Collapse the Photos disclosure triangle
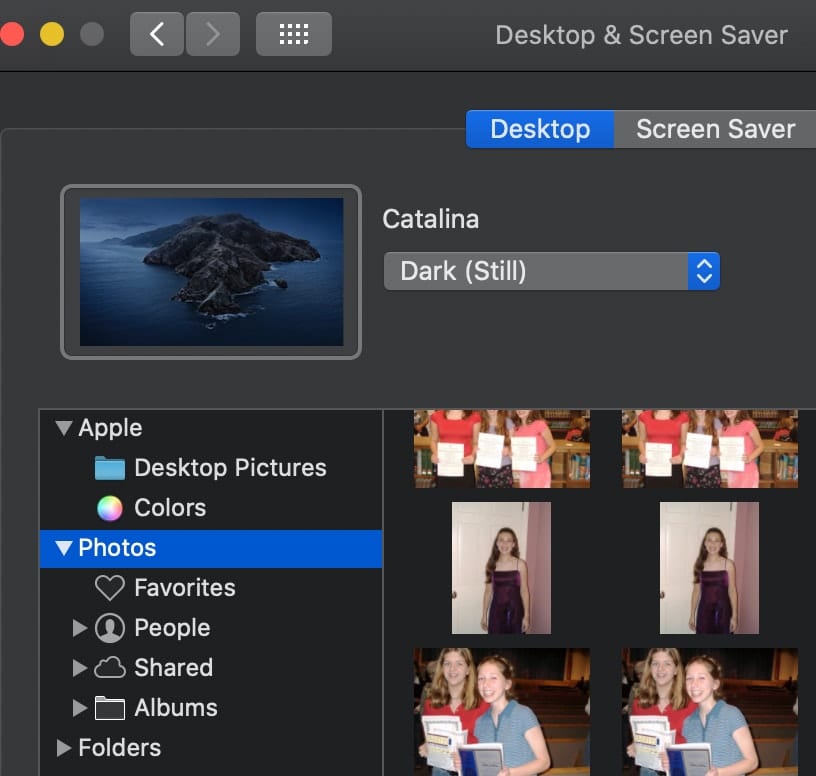This screenshot has width=816, height=776. point(64,548)
